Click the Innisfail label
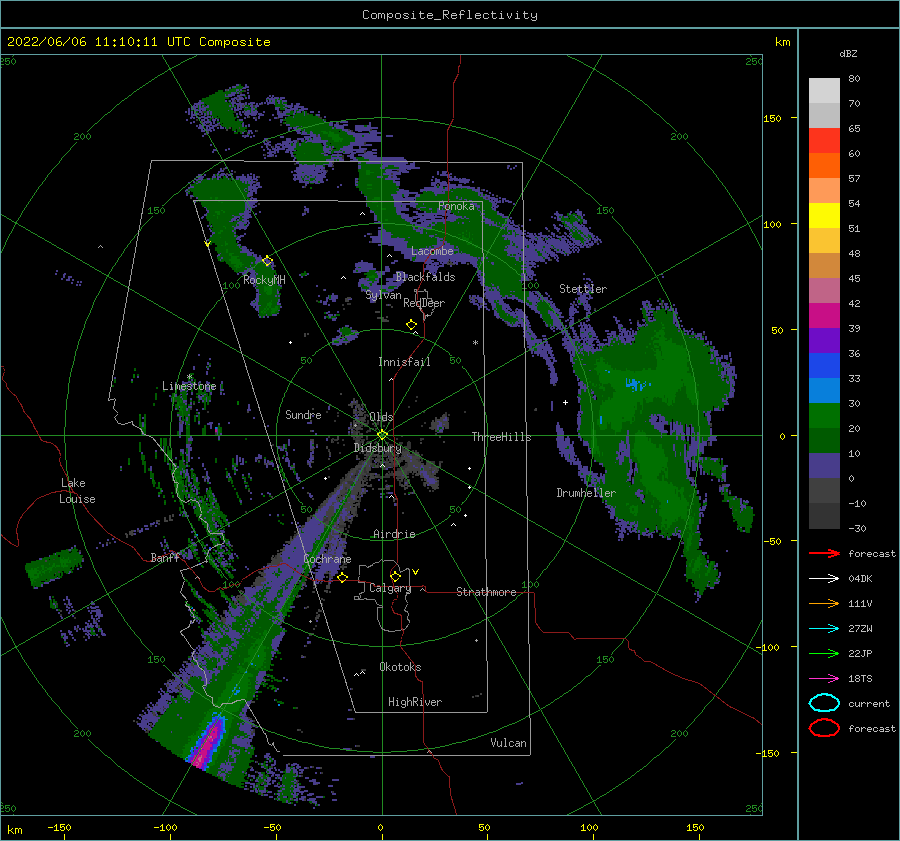 tap(404, 362)
